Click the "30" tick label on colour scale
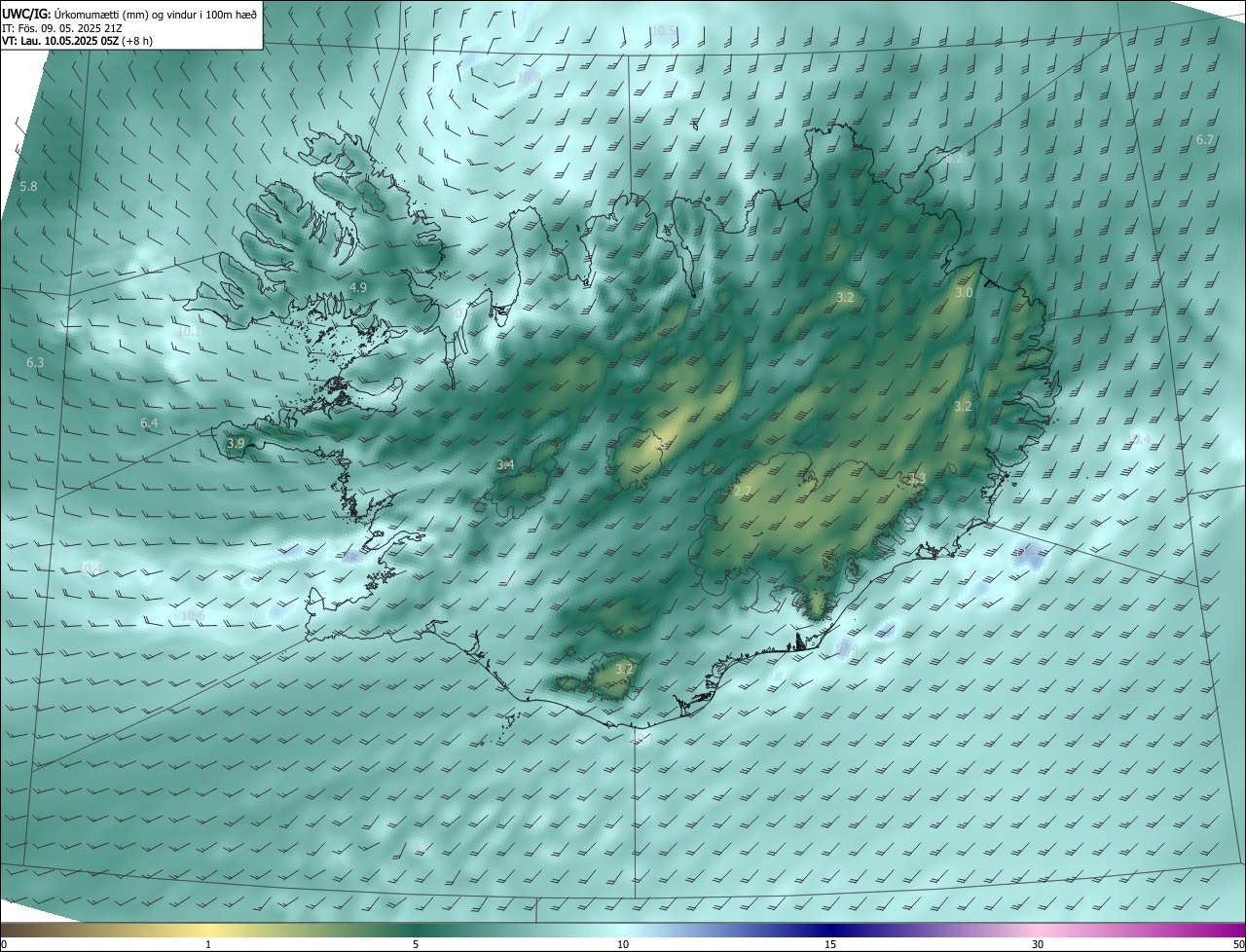This screenshot has height=952, width=1246. [x=1038, y=944]
